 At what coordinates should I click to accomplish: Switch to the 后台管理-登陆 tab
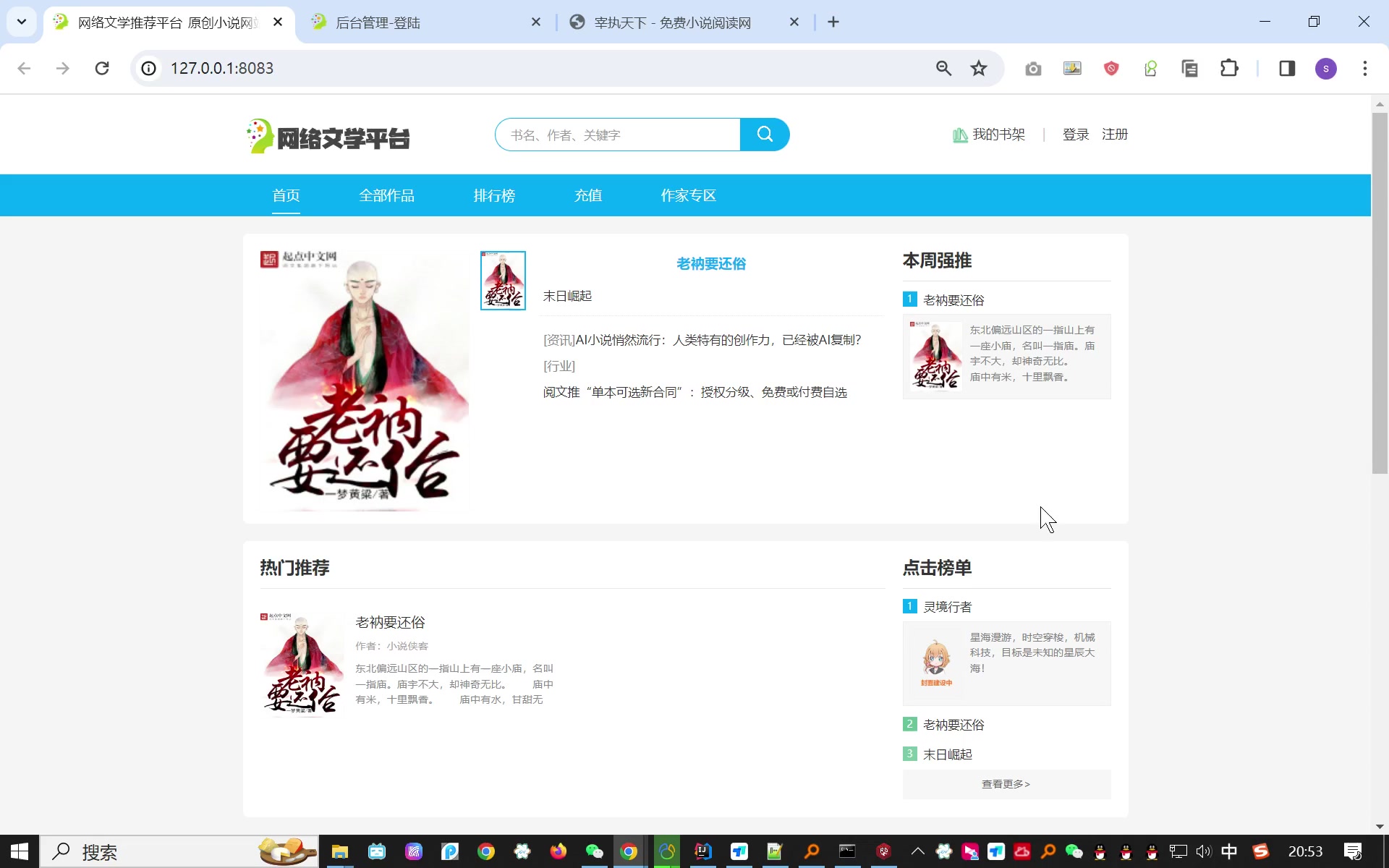click(x=427, y=22)
